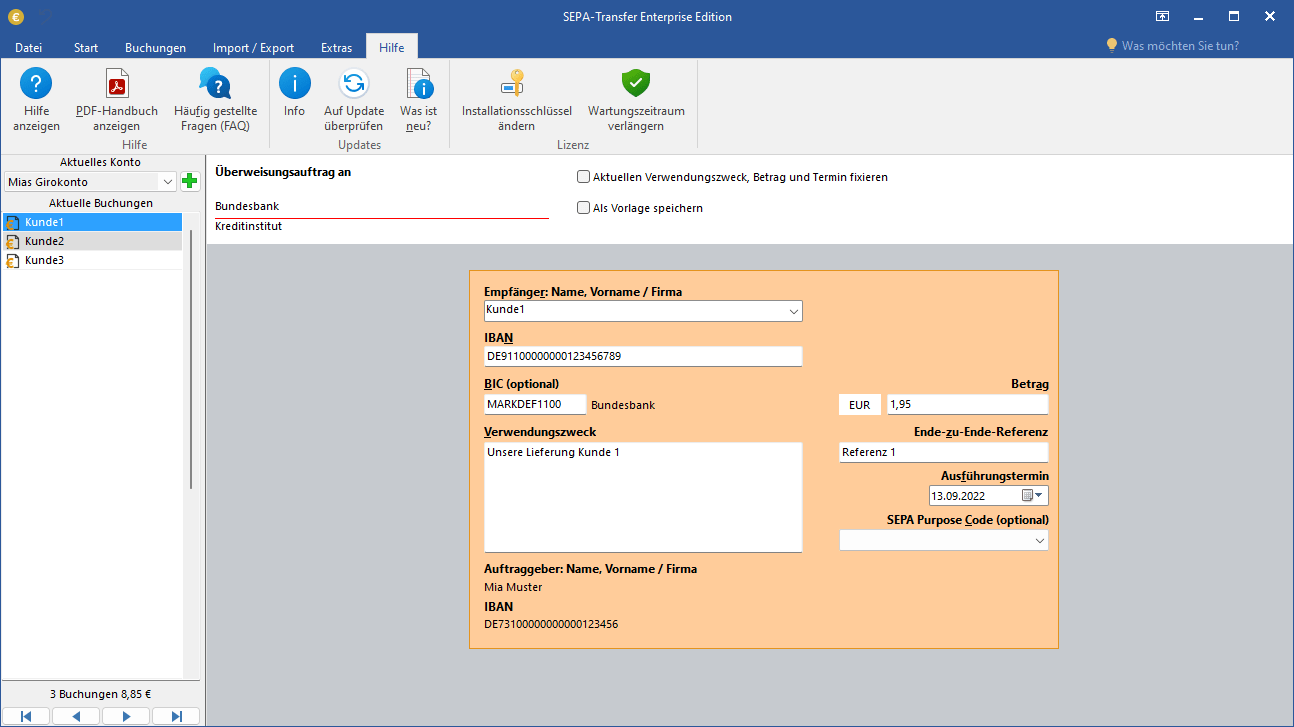Open the PDF-Handbuch anzeigen icon
This screenshot has height=727, width=1294.
(x=117, y=85)
